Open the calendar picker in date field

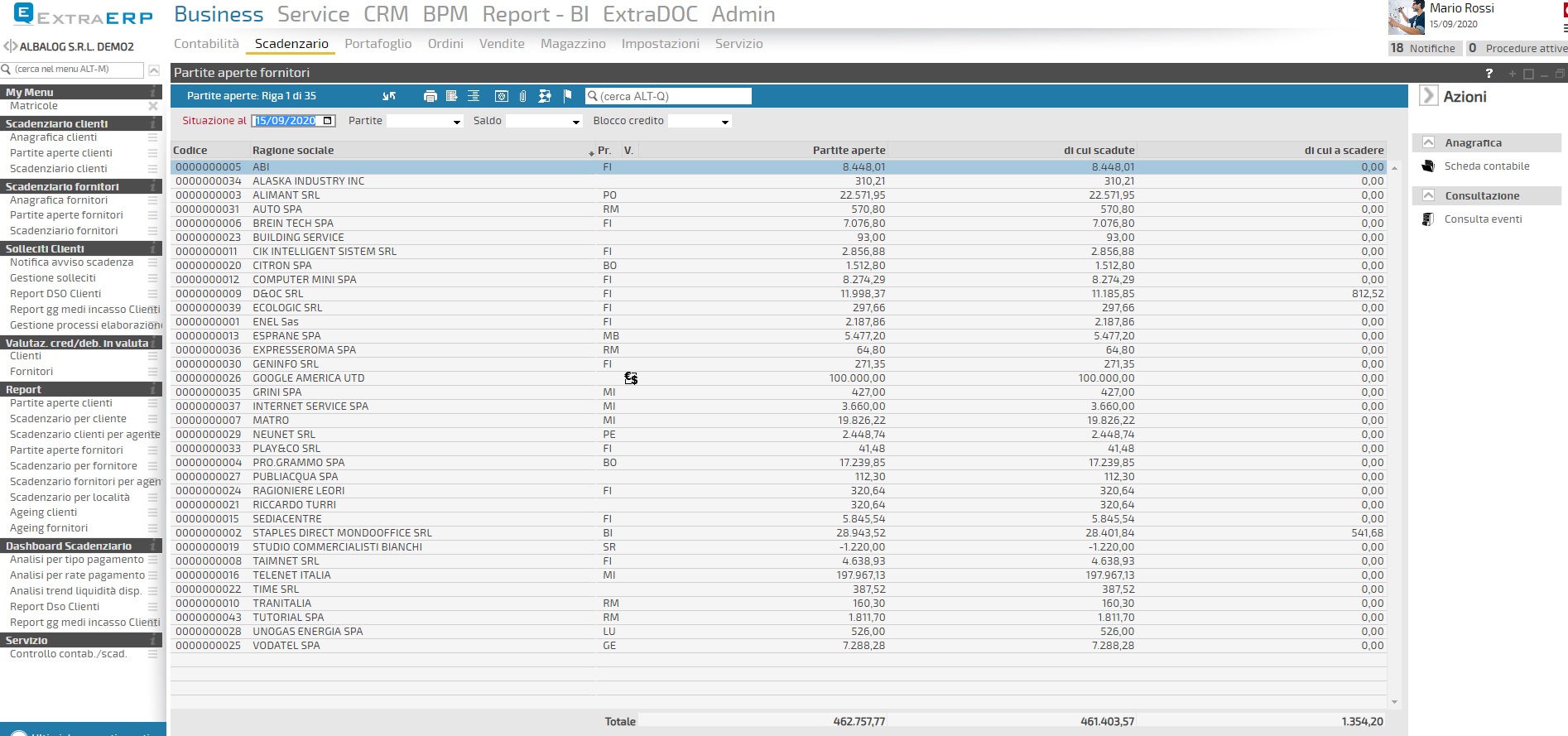coord(328,121)
